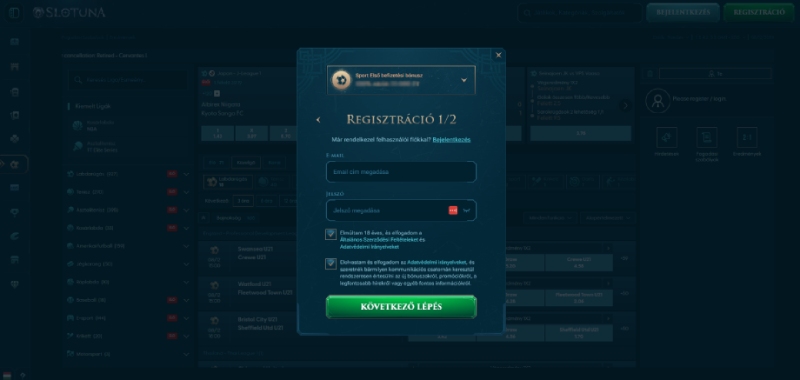Close the registration dialog with the X
This screenshot has height=380, width=800.
[498, 55]
